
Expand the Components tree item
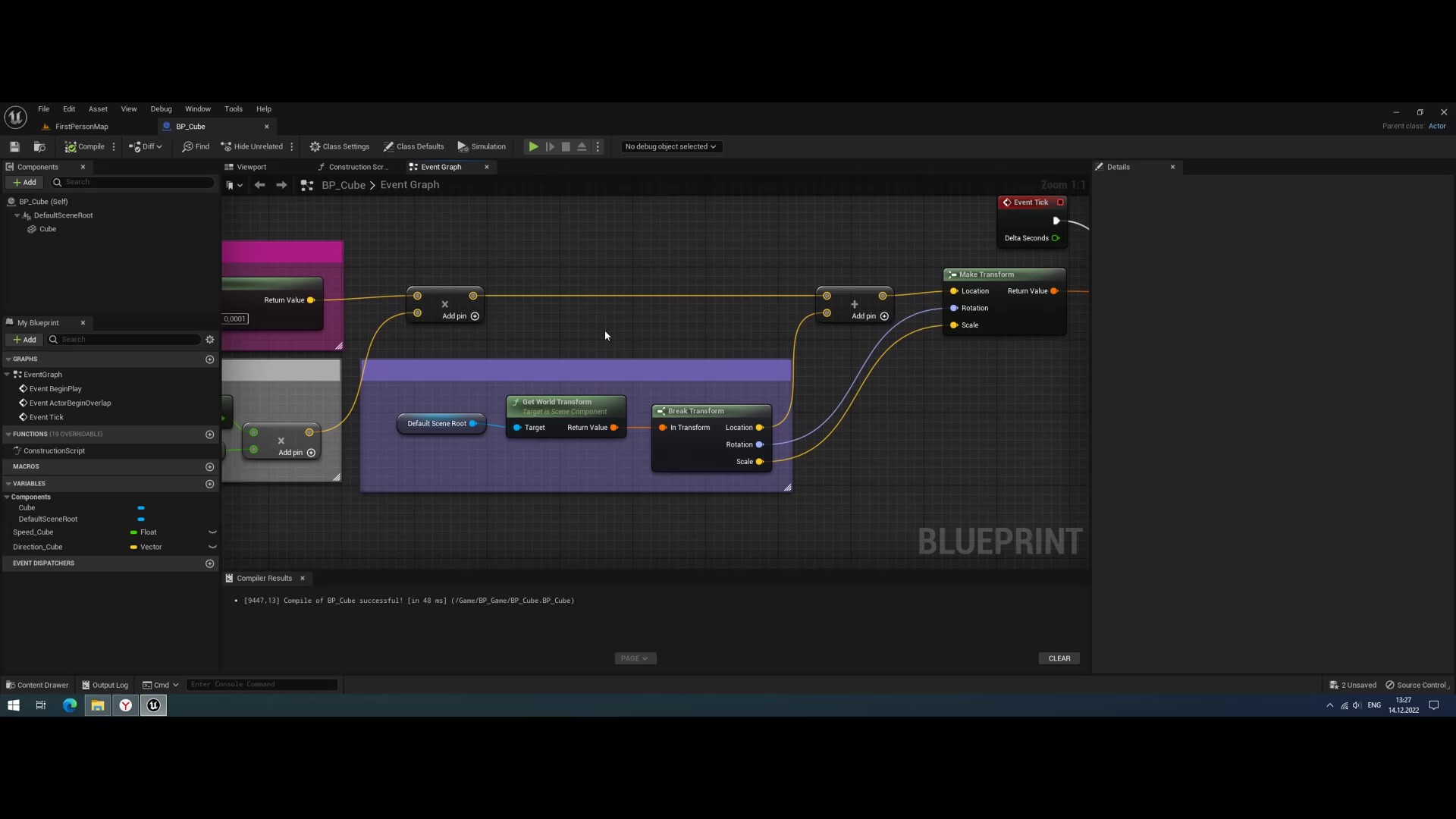pos(8,496)
